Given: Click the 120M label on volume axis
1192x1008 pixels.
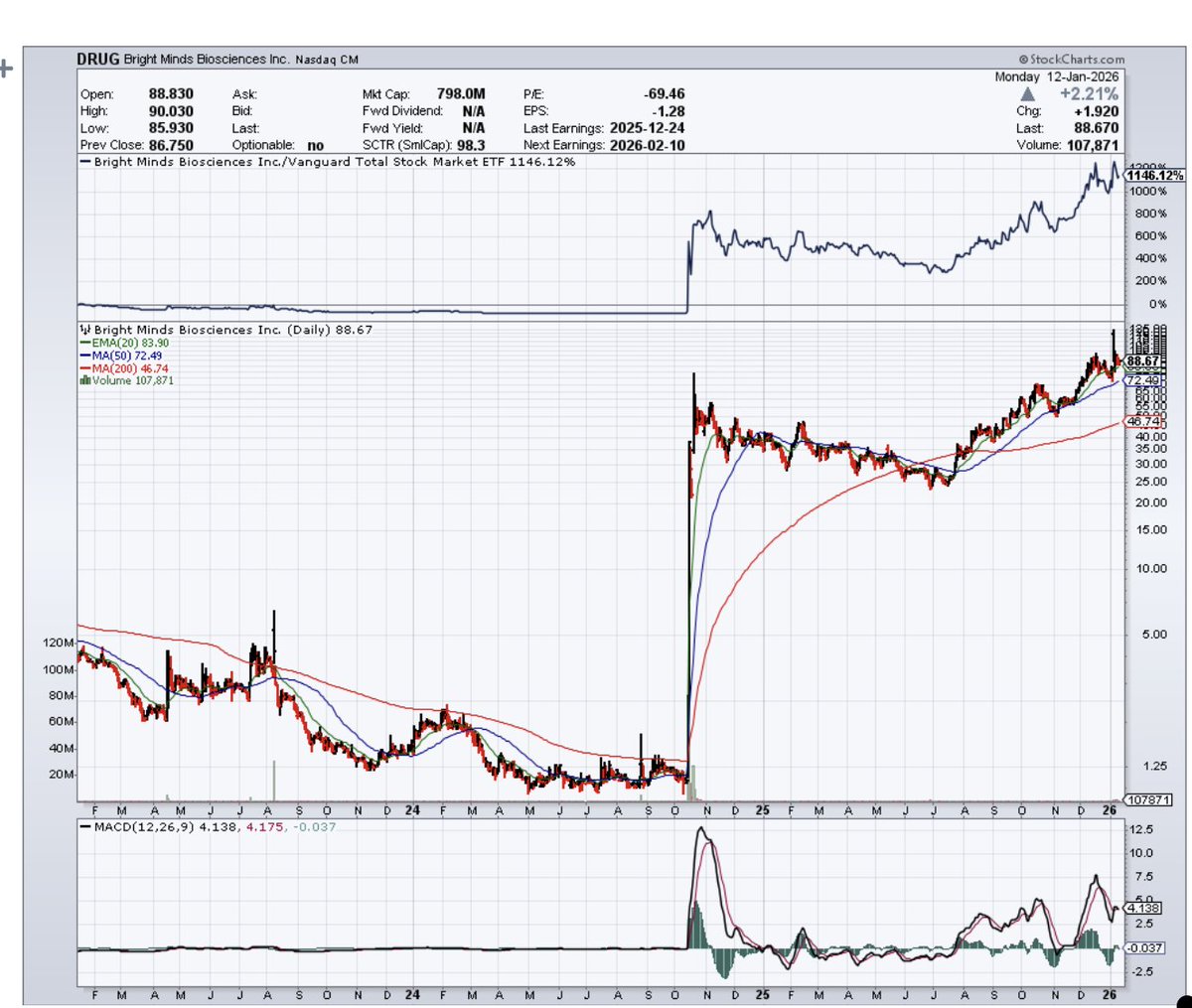Looking at the screenshot, I should pos(59,644).
